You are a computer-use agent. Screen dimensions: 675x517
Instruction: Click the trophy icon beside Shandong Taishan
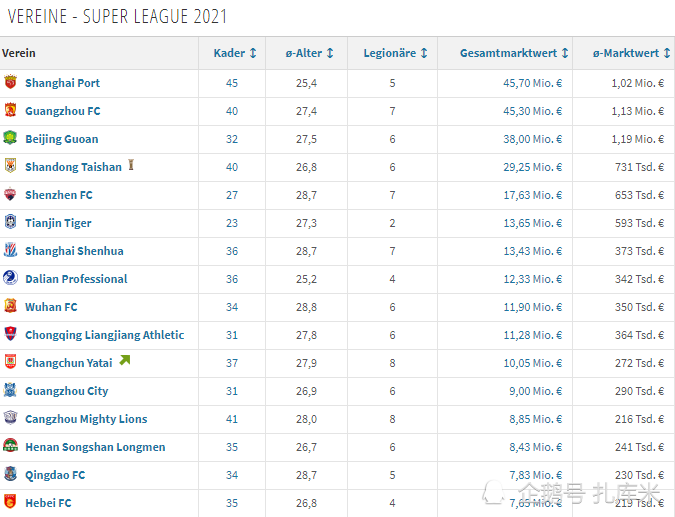pos(131,165)
